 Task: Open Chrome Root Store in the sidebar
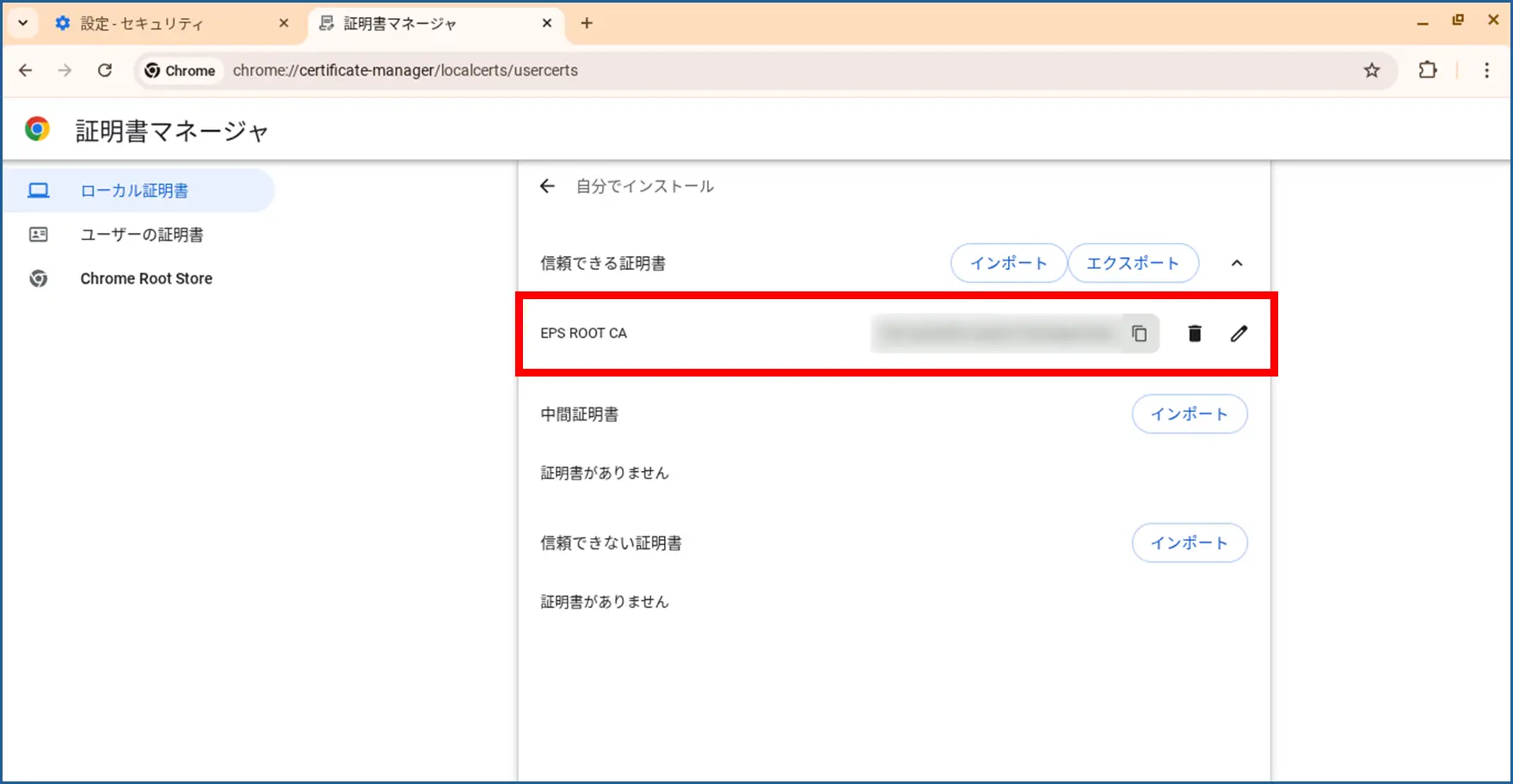coord(145,279)
